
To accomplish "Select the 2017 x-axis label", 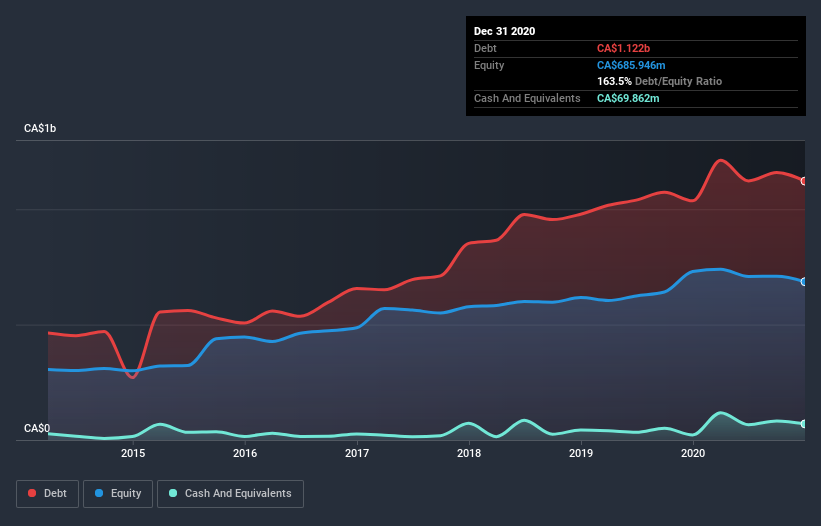I will coord(357,453).
